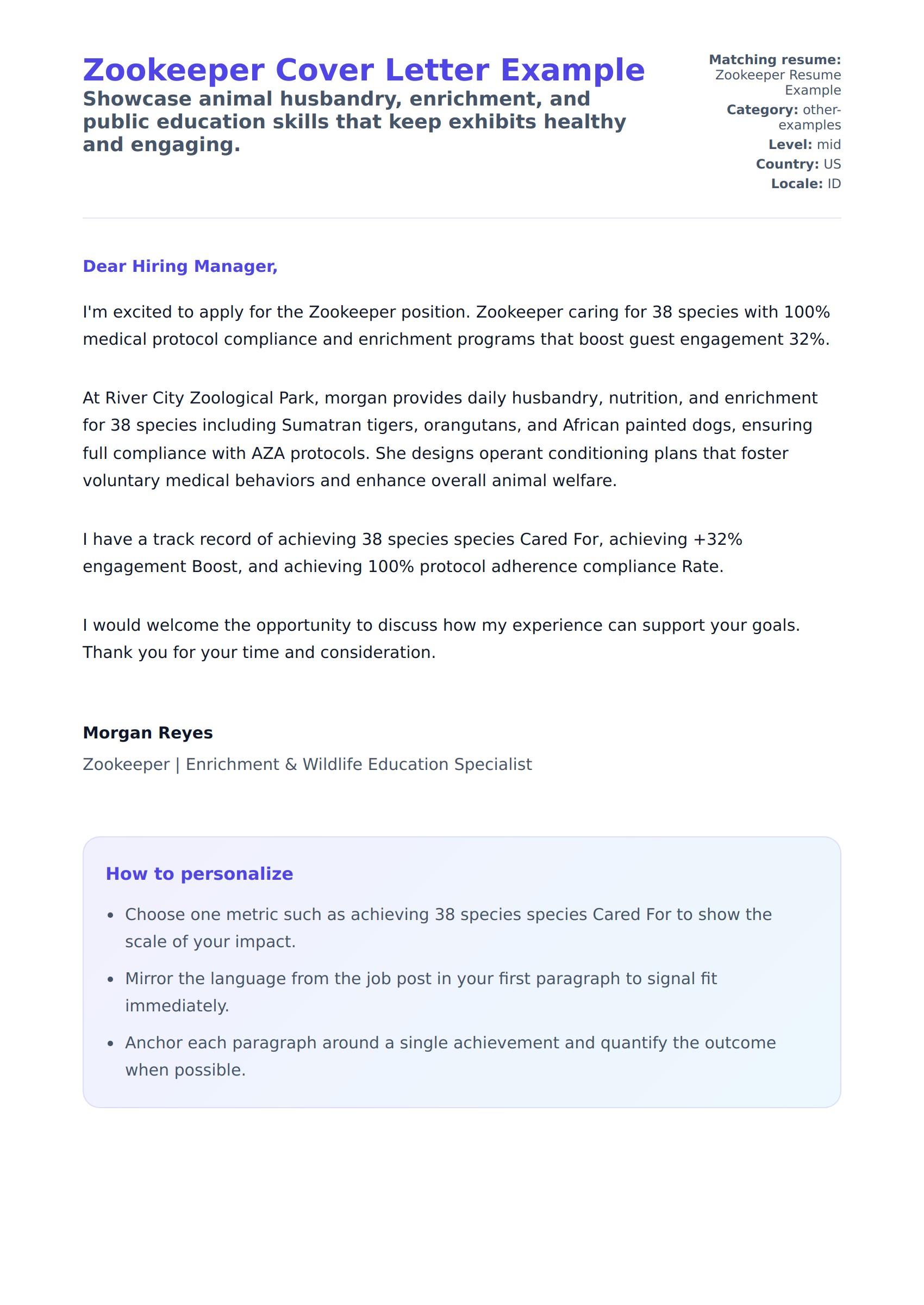
Task: Click the How to personalize heading
Action: point(199,874)
